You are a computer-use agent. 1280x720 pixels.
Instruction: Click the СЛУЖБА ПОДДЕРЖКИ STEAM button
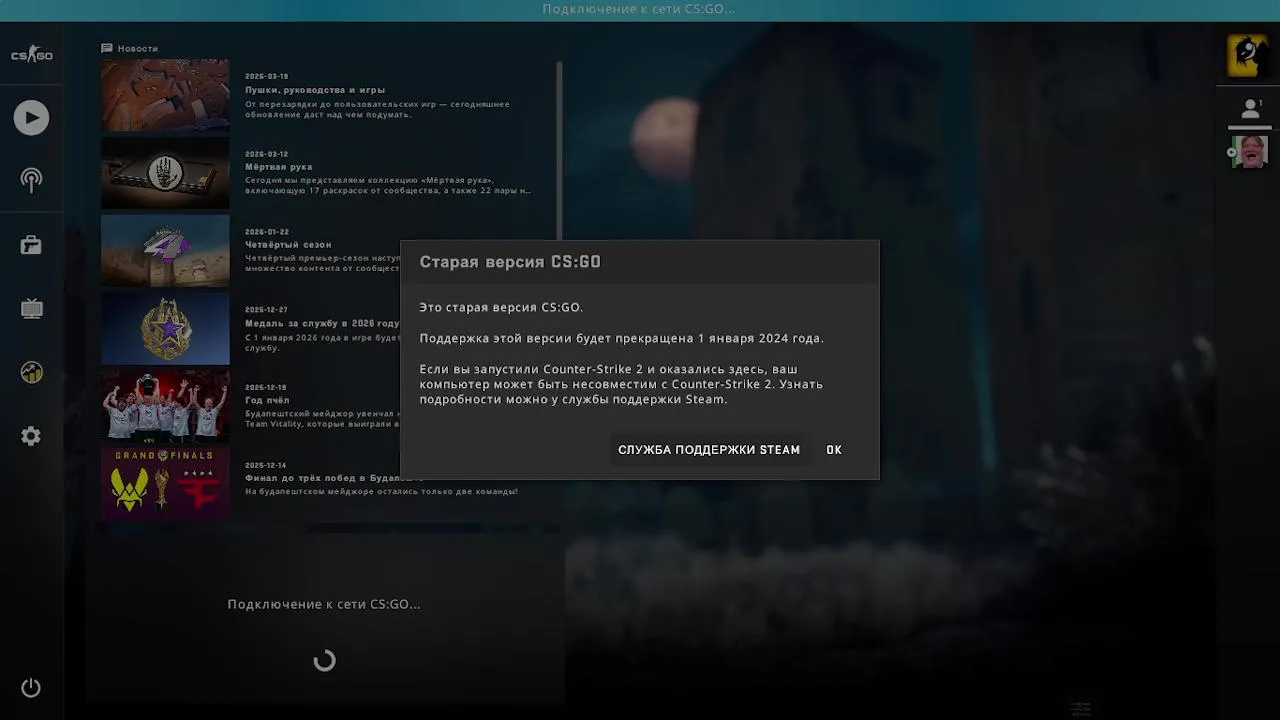coord(709,450)
